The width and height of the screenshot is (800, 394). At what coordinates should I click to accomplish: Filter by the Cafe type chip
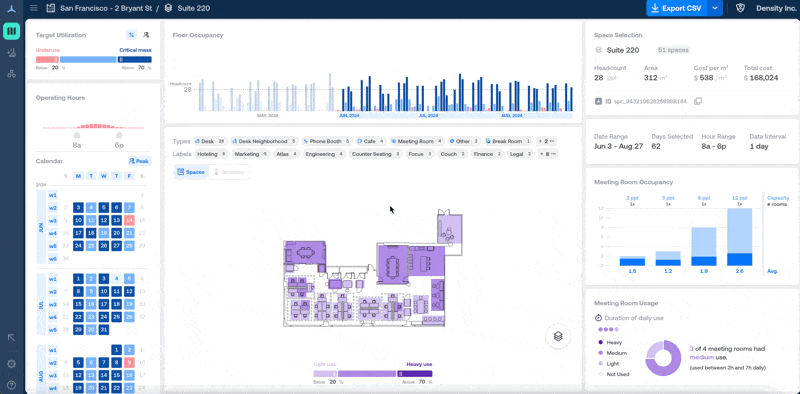pos(371,141)
